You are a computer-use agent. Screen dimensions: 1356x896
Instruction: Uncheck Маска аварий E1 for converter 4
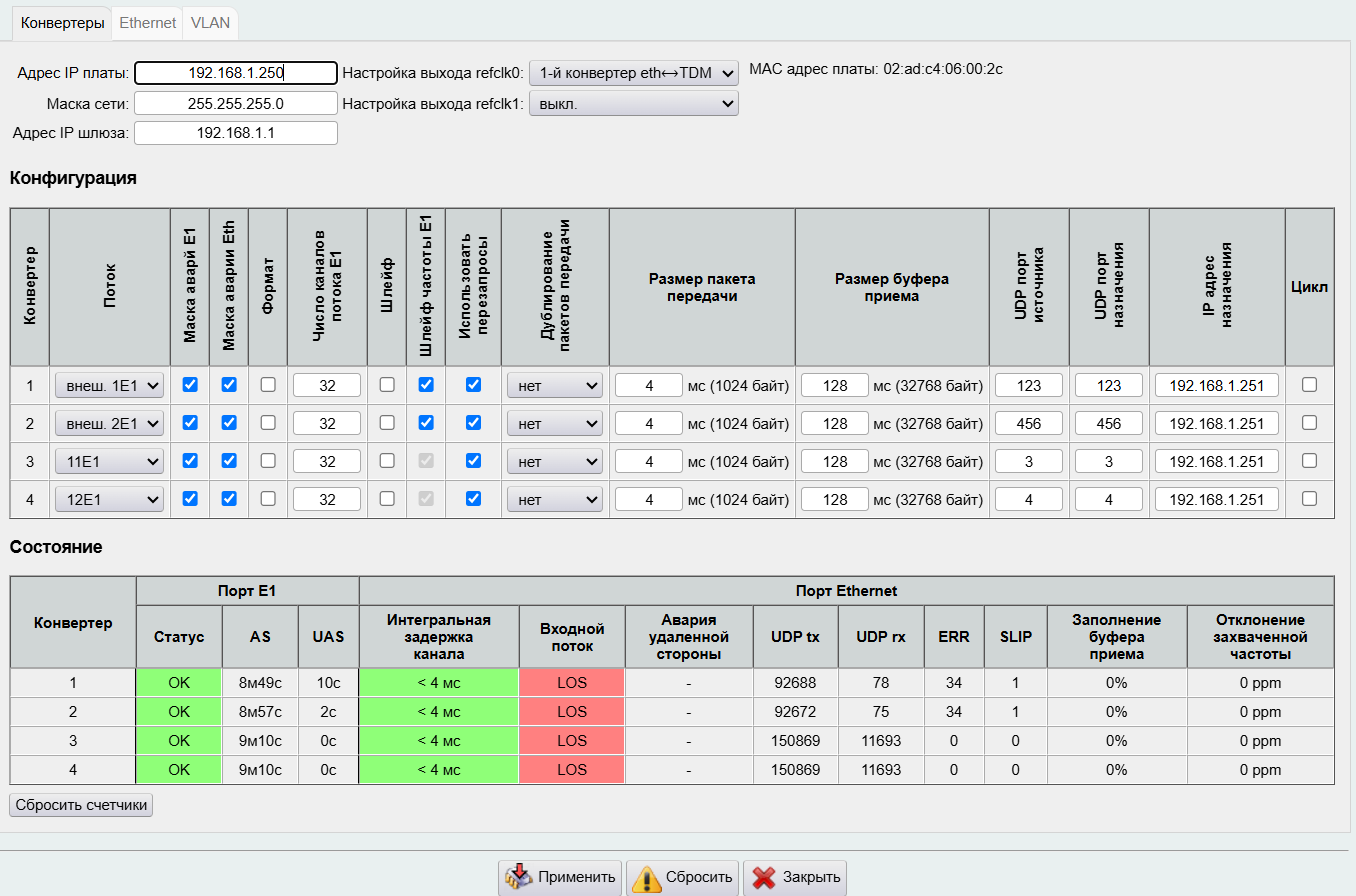point(190,498)
